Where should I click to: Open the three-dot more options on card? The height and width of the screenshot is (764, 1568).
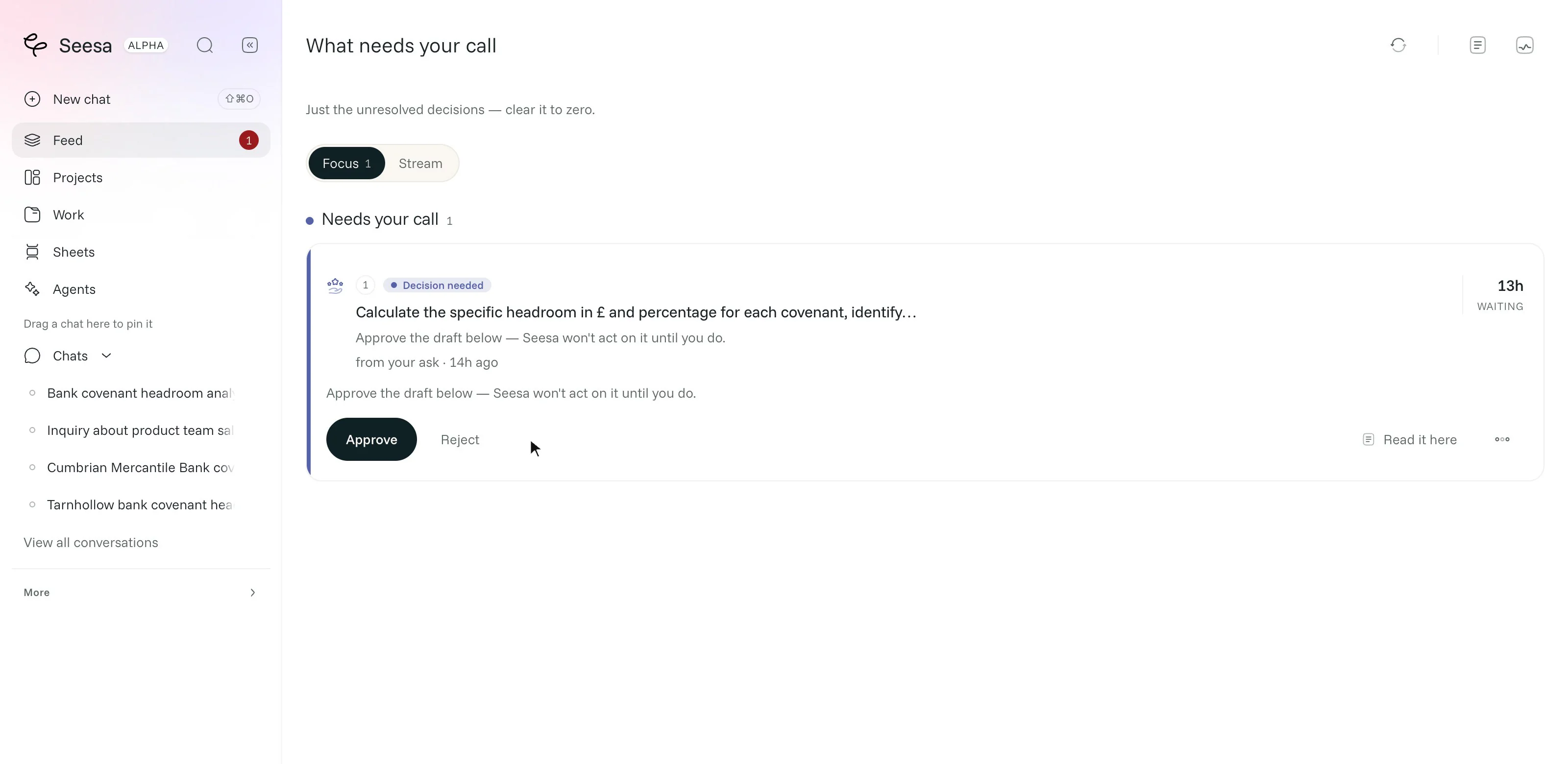click(x=1502, y=439)
